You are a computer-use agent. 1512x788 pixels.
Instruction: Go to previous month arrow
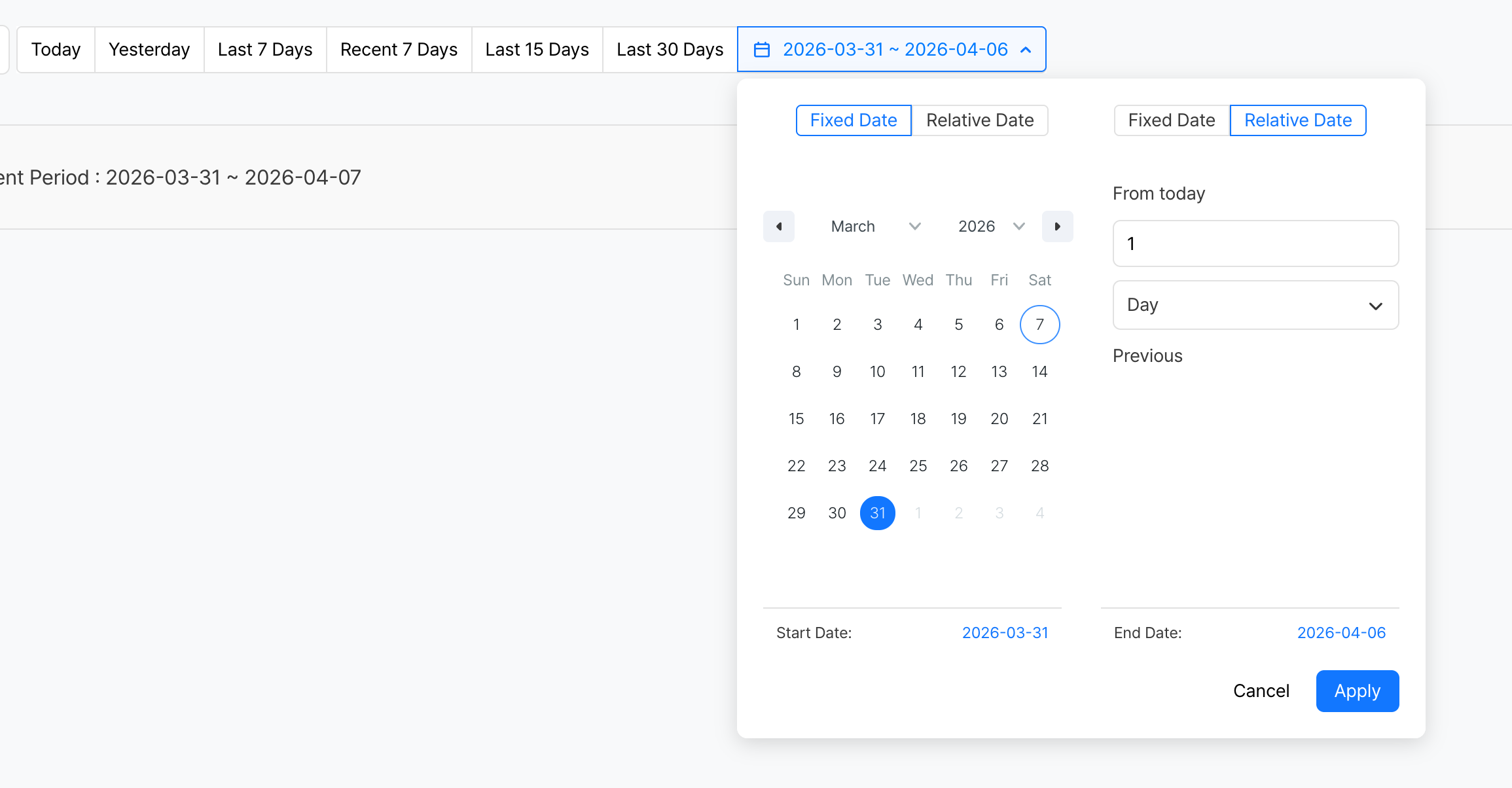click(x=779, y=226)
